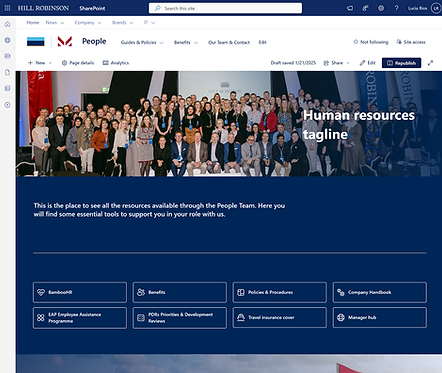Click the home icon in left app bar

click(x=7, y=24)
